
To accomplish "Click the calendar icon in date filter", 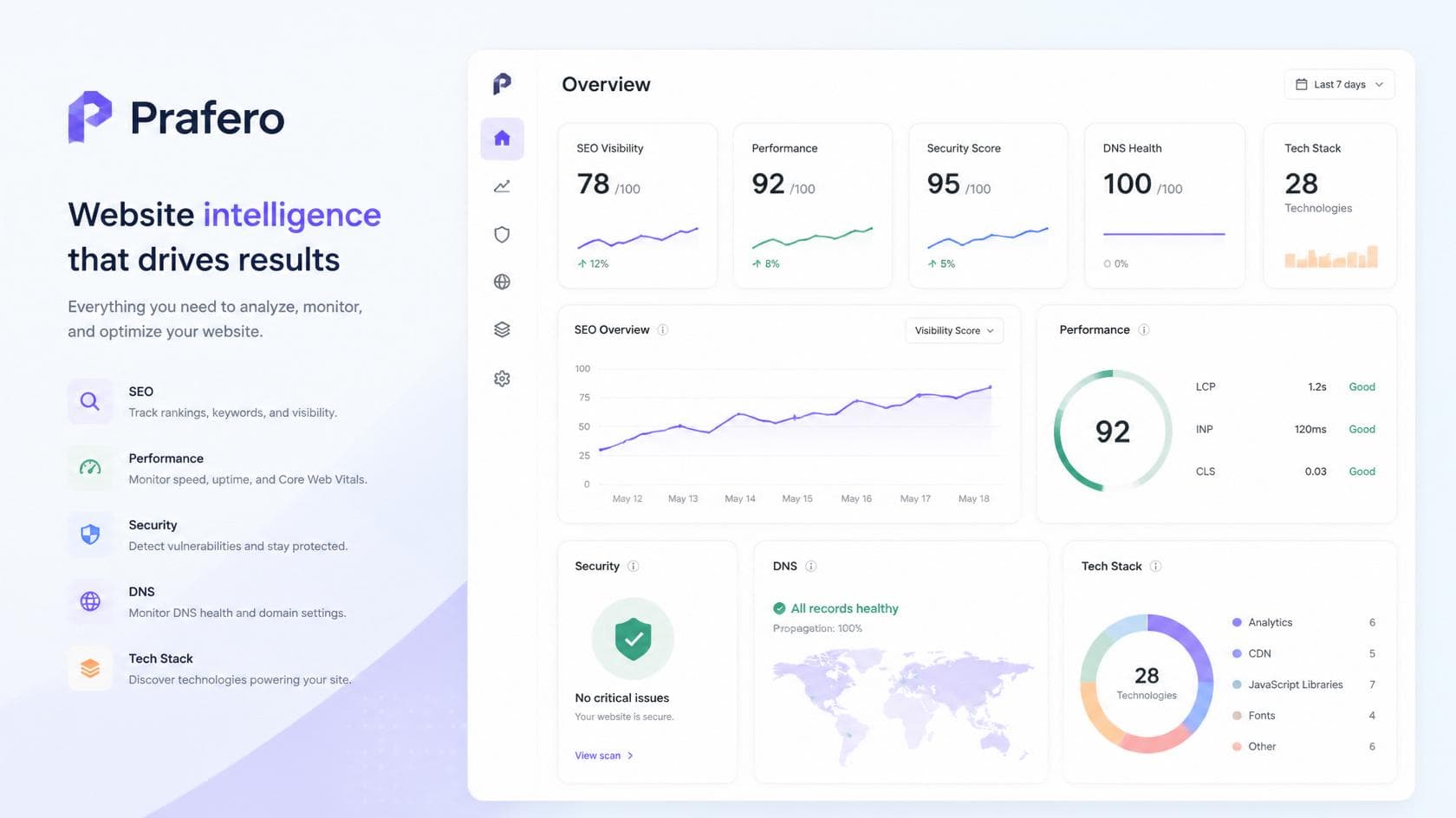I will [1301, 84].
